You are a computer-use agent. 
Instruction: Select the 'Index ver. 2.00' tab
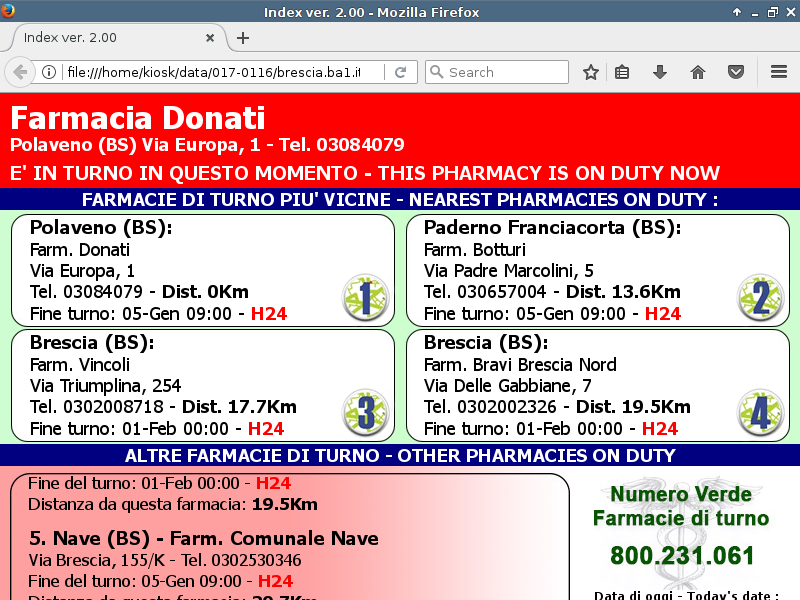pos(100,38)
